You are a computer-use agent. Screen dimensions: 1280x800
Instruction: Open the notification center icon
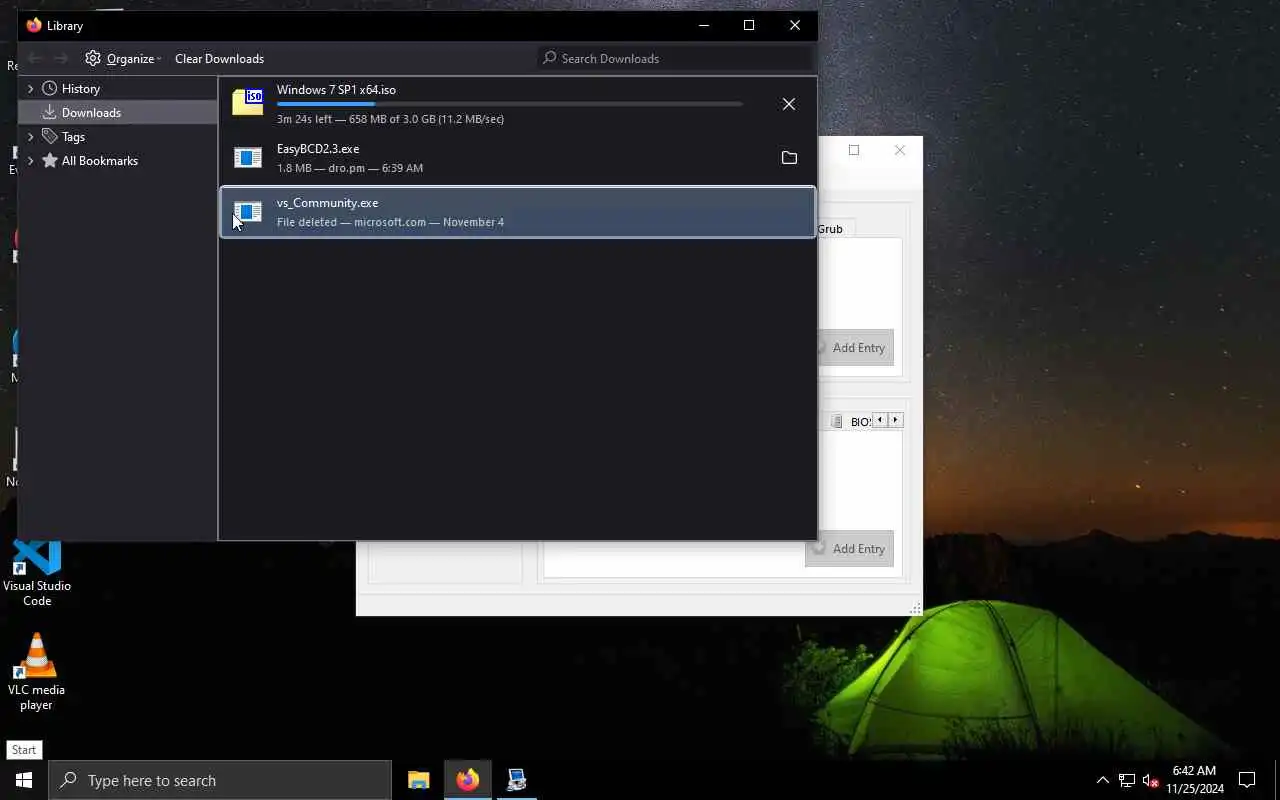(x=1247, y=780)
